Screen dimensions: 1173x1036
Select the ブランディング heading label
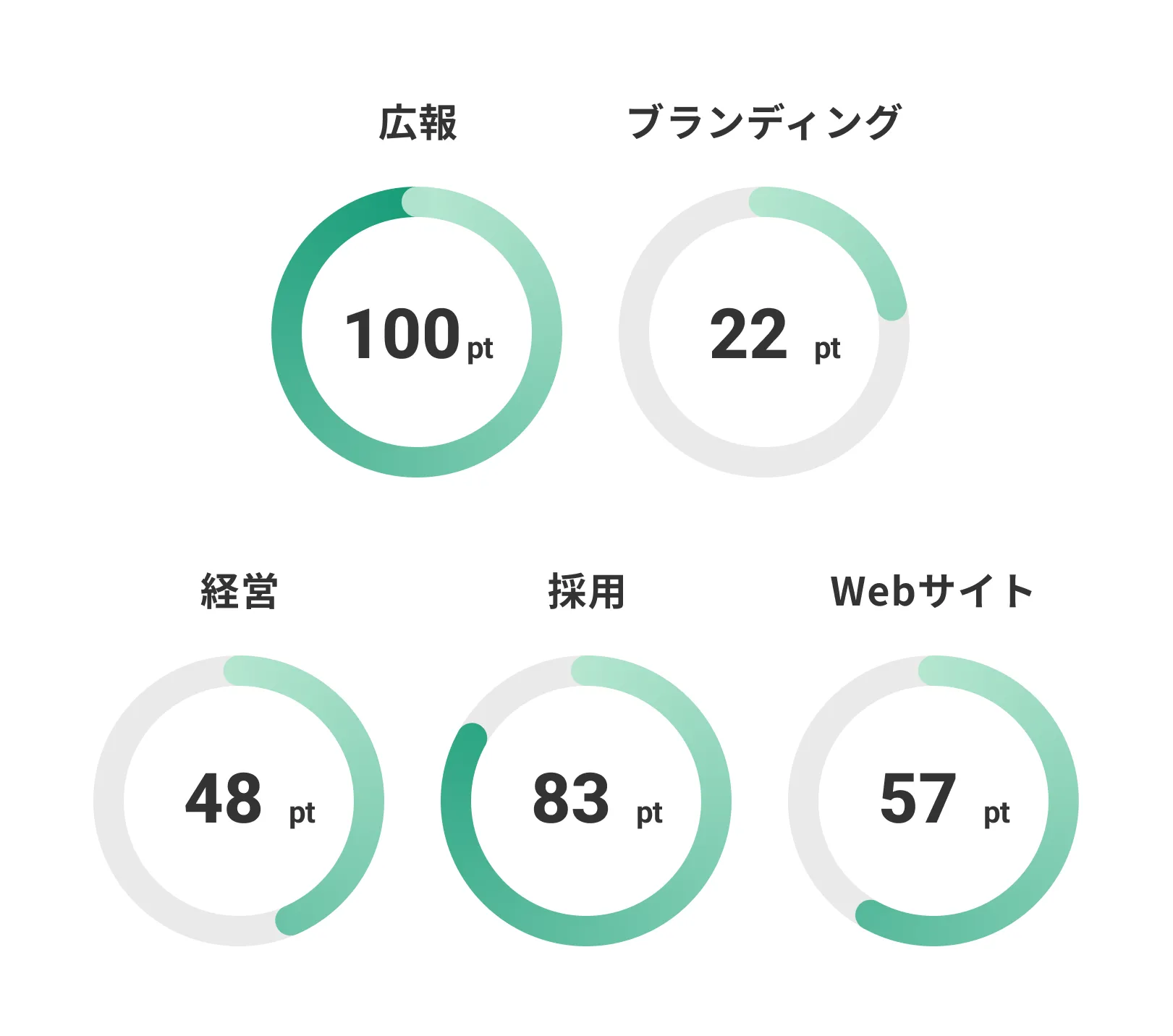(x=764, y=122)
